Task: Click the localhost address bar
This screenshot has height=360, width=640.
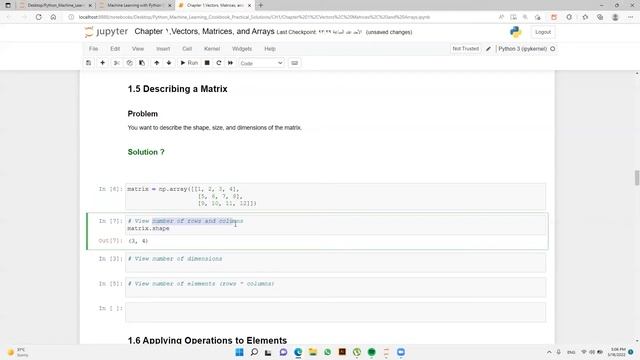Action: 254,17
